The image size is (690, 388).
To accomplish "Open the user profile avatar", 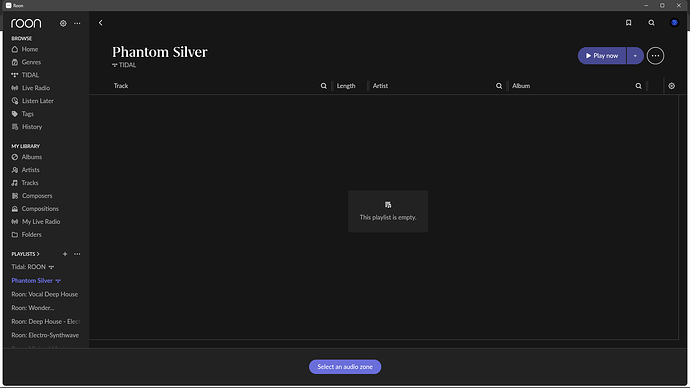I will [x=674, y=22].
